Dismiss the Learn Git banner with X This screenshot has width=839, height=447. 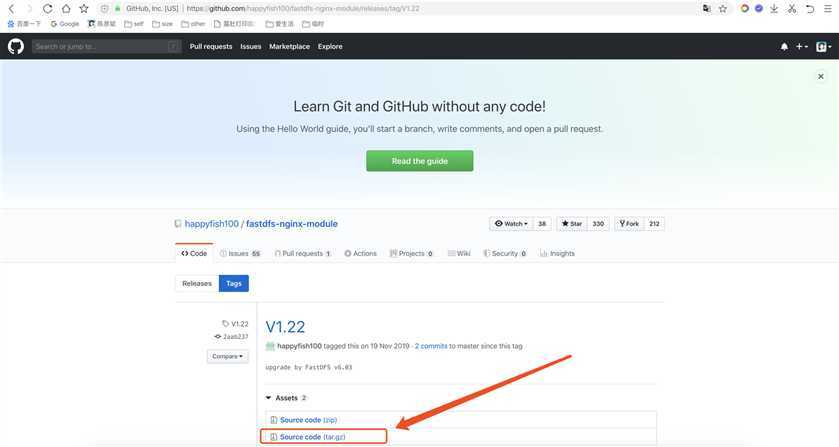[x=820, y=77]
